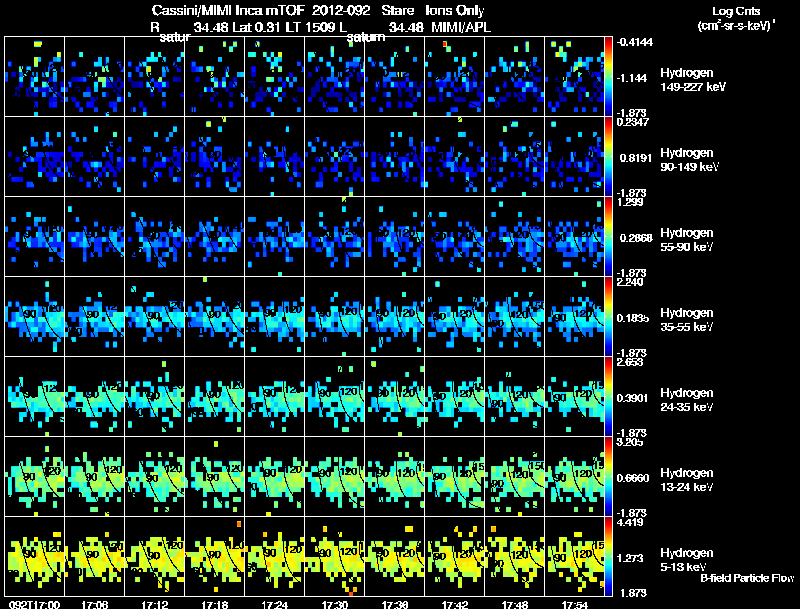Image resolution: width=800 pixels, height=609 pixels.
Task: Click the B-field Particle Flow text
Action: coord(747,578)
